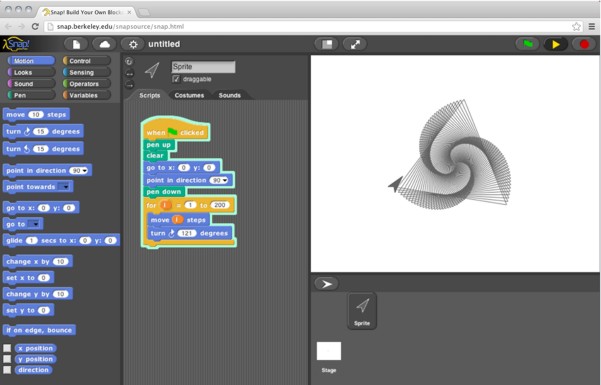Go back in browser history
Viewport: 601px width, 385px height.
pyautogui.click(x=8, y=26)
